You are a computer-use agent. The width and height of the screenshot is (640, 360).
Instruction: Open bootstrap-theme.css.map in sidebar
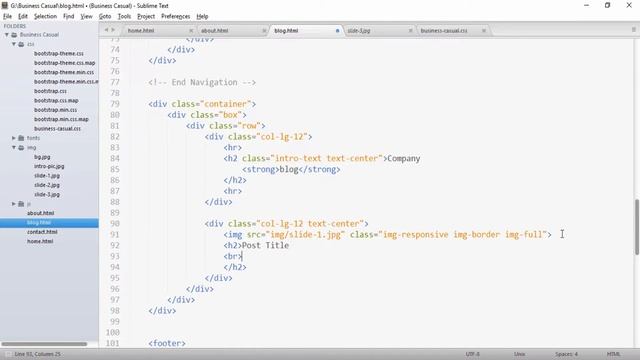click(64, 63)
